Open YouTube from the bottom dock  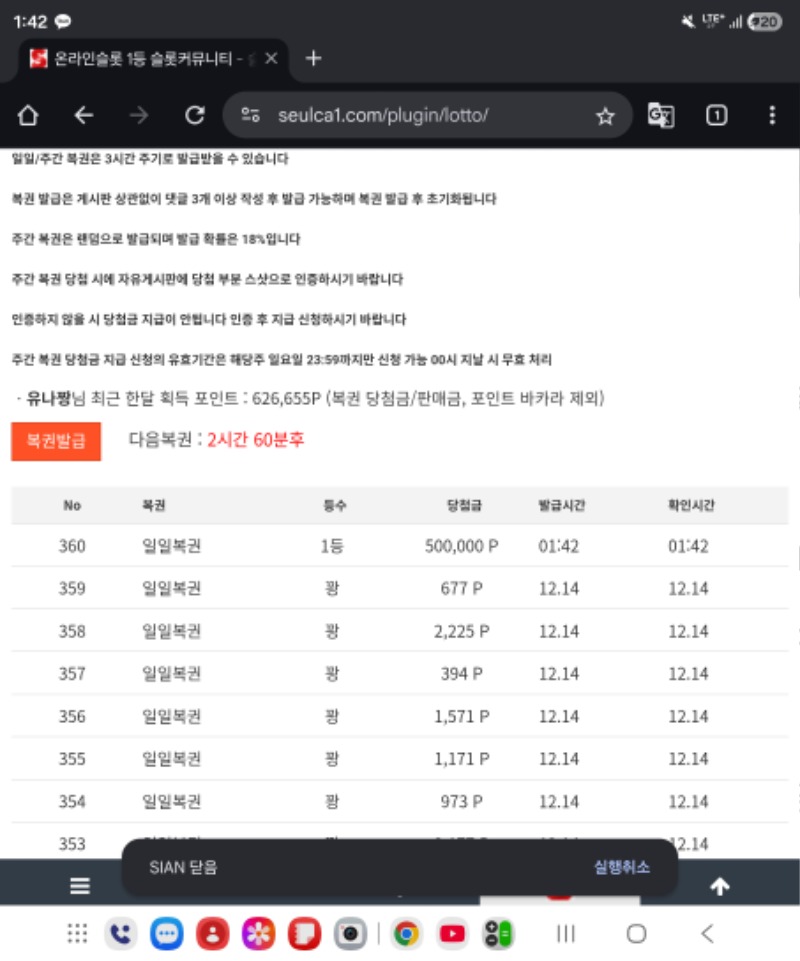pos(454,934)
